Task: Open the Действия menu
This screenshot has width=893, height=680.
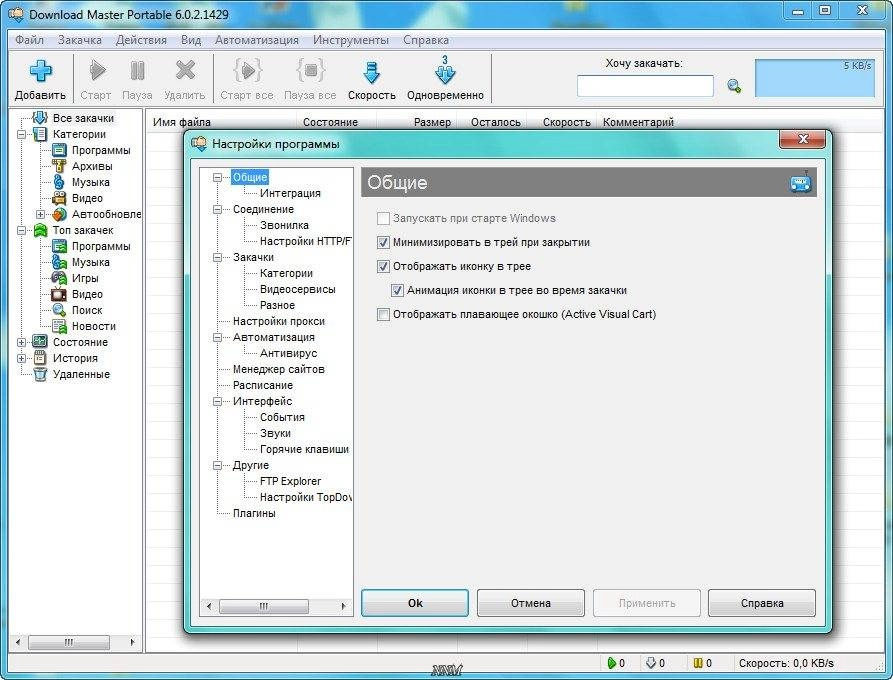Action: coord(141,40)
